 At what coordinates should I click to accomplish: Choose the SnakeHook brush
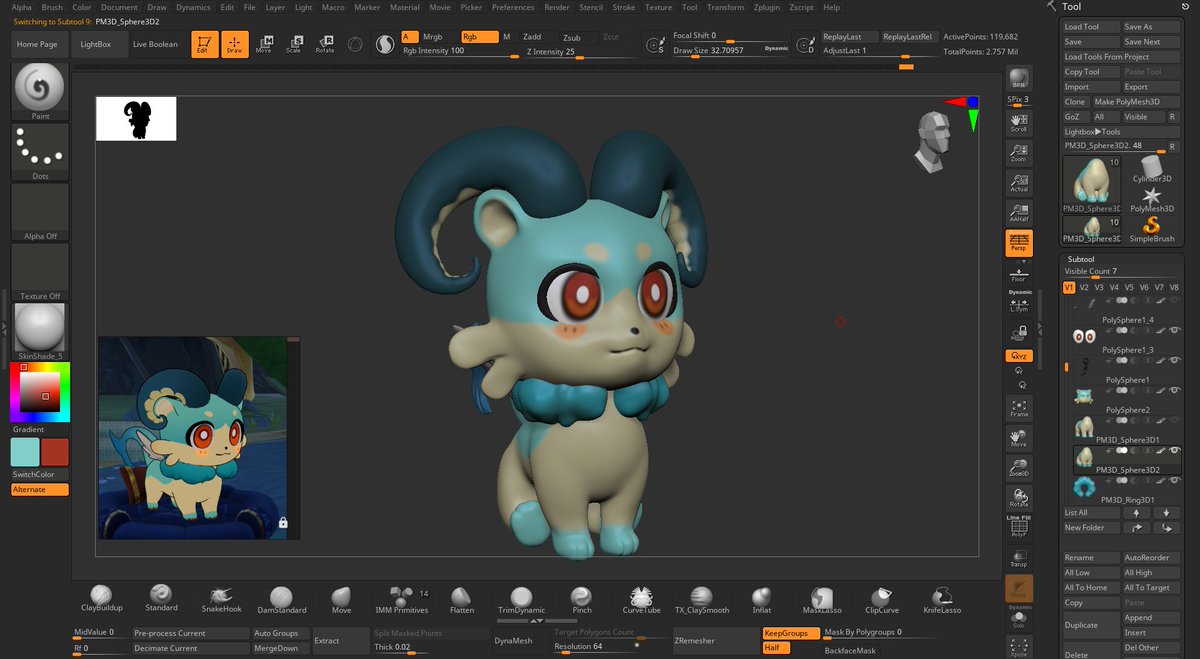tap(221, 599)
